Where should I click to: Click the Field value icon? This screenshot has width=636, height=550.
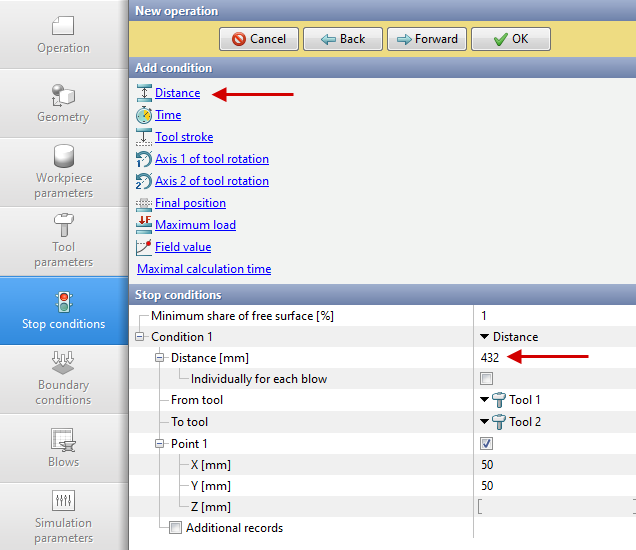pyautogui.click(x=144, y=247)
